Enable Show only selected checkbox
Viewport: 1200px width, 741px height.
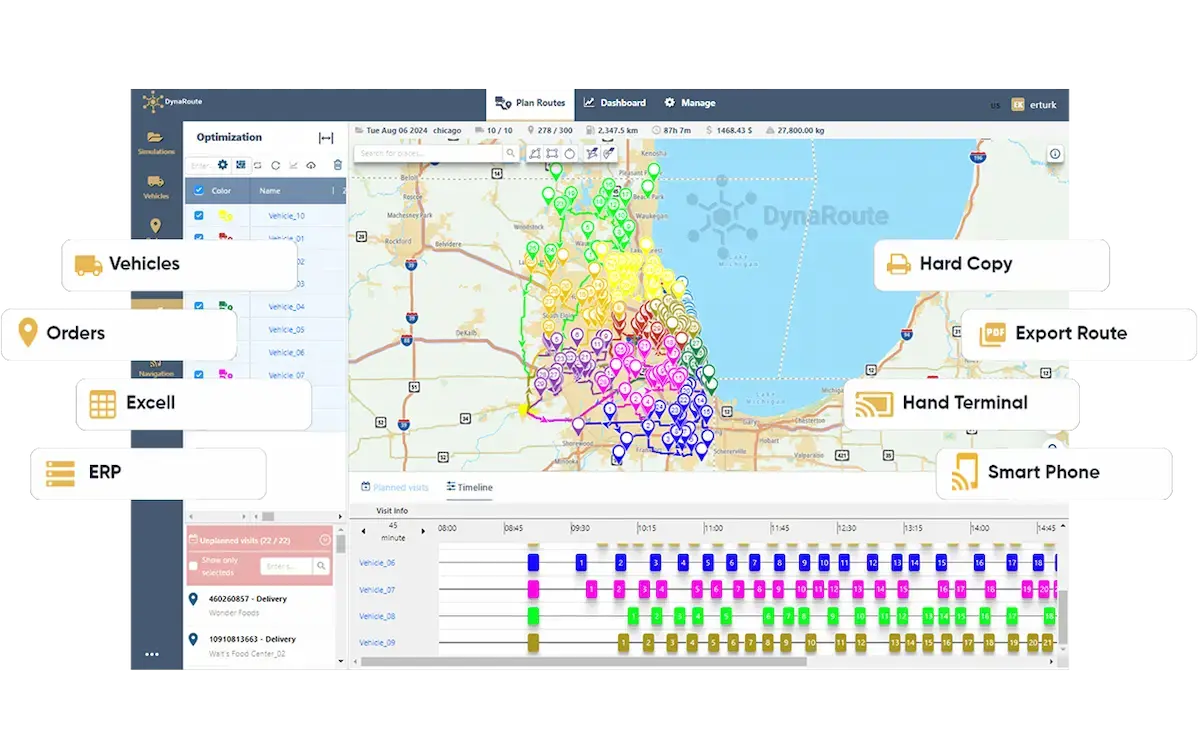(194, 566)
